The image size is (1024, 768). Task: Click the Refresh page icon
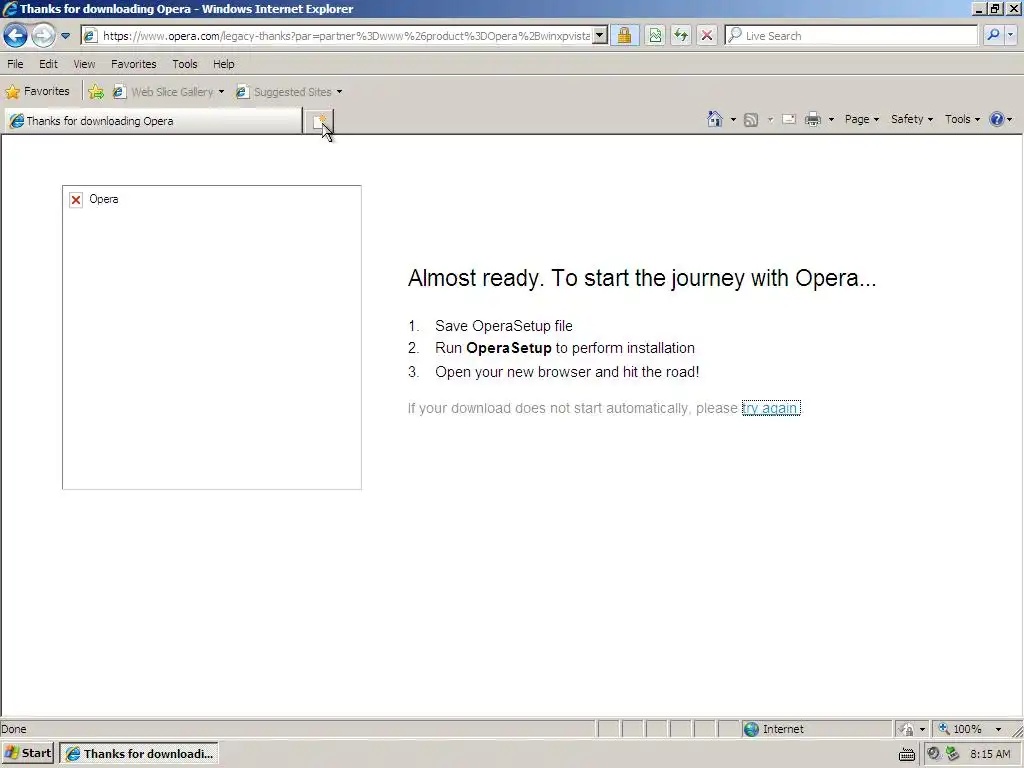pyautogui.click(x=680, y=36)
